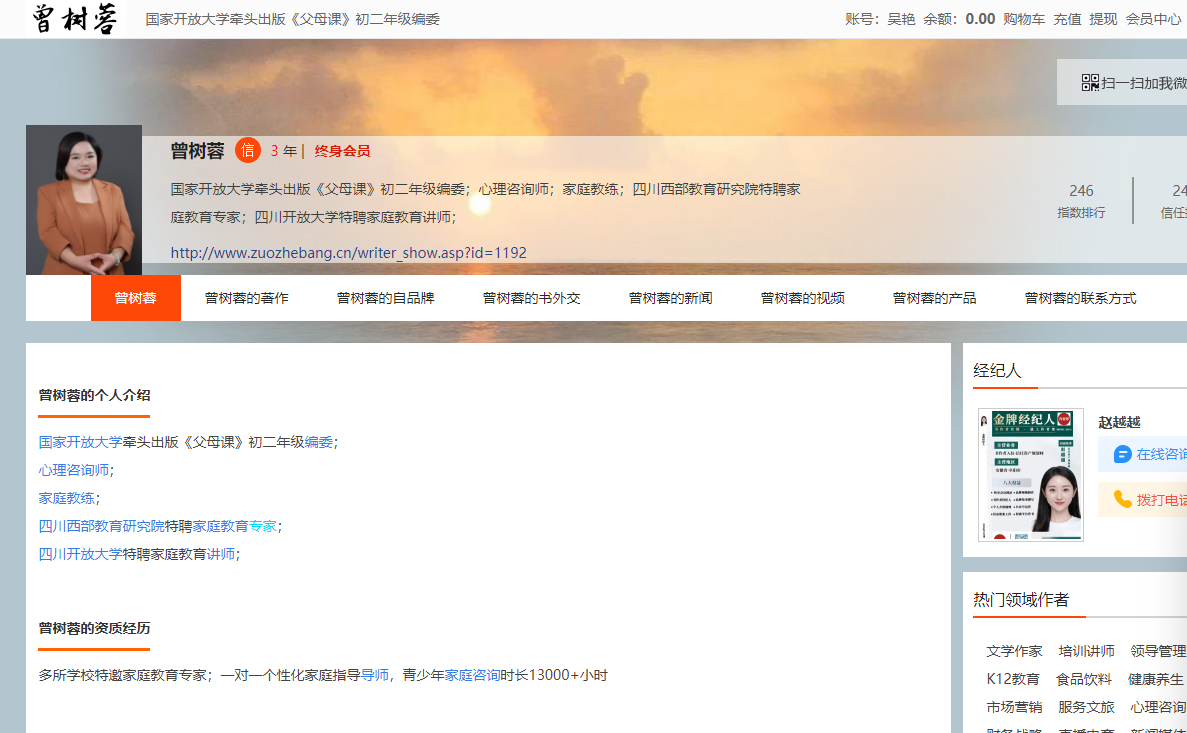
Task: Click the 心理咨询师 keyword link
Action: (74, 470)
